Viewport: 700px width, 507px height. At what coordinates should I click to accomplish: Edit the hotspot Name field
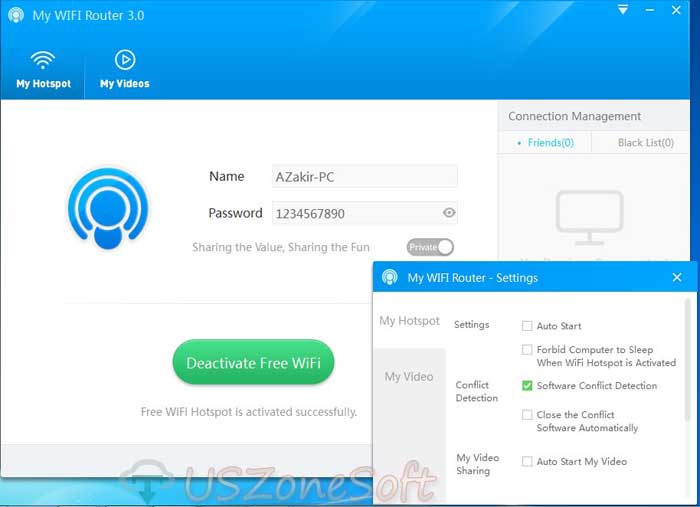[x=365, y=176]
